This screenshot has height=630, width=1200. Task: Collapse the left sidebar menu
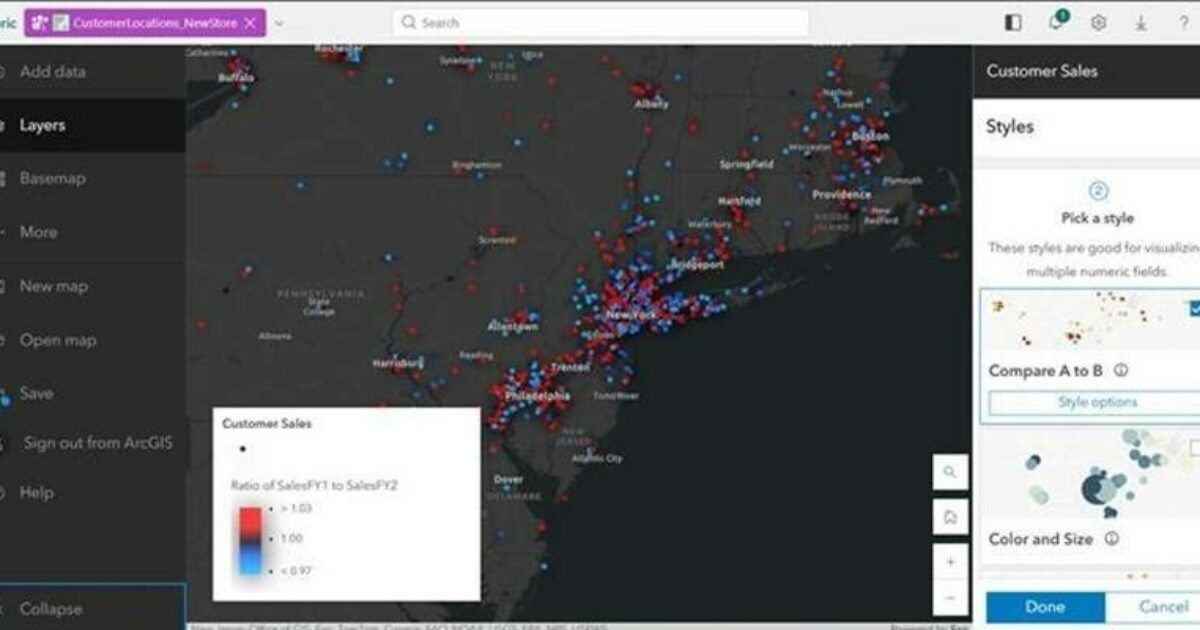click(50, 608)
